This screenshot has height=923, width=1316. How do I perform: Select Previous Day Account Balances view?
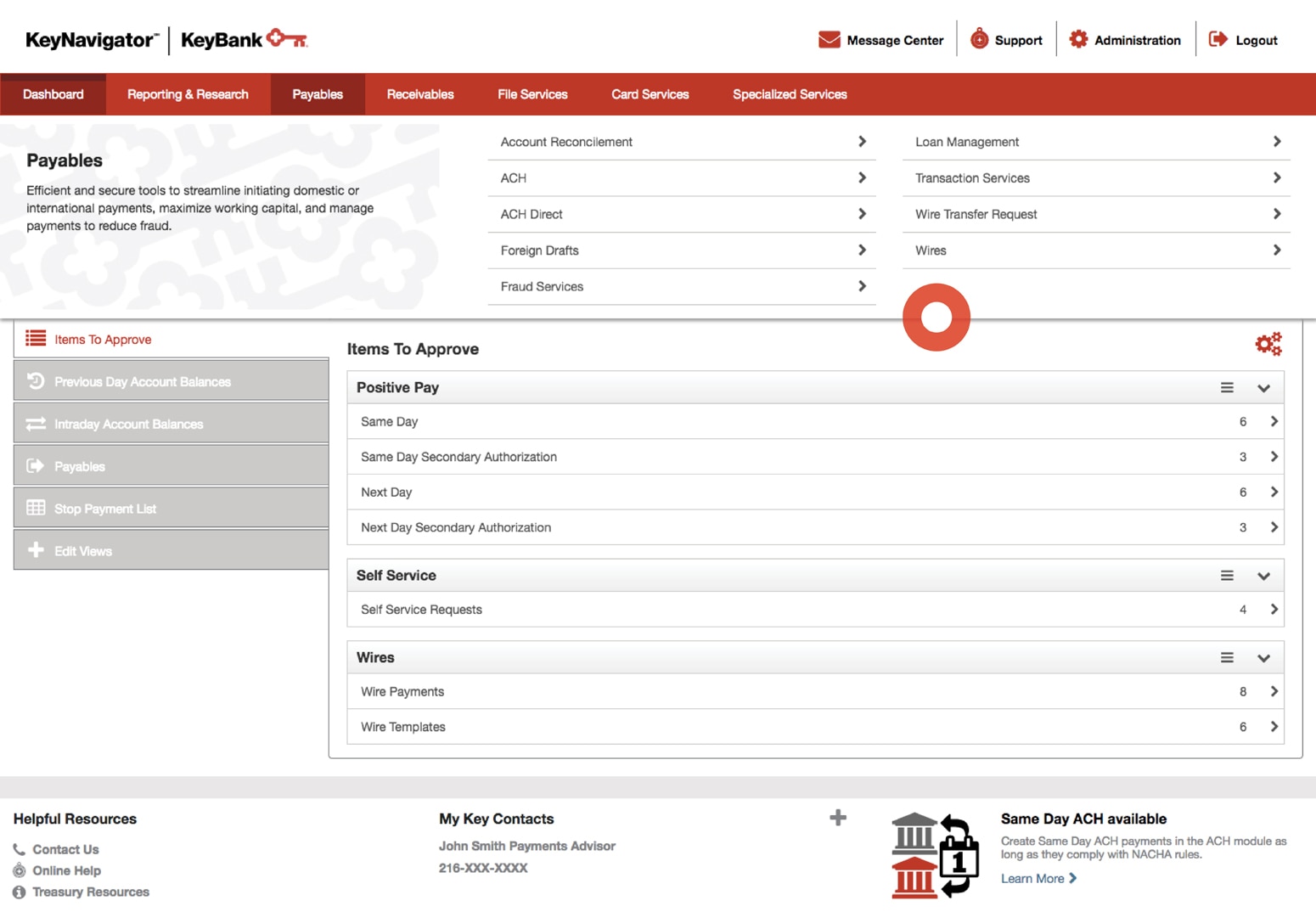tap(172, 381)
